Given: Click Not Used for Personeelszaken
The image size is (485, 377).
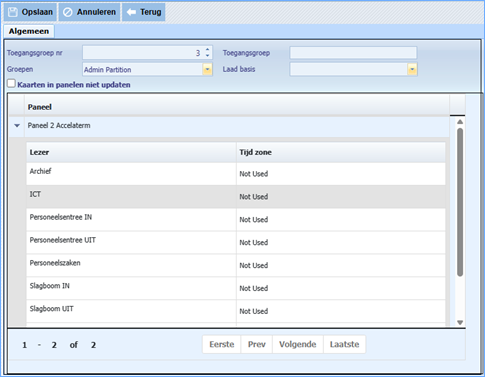Looking at the screenshot, I should 254,266.
